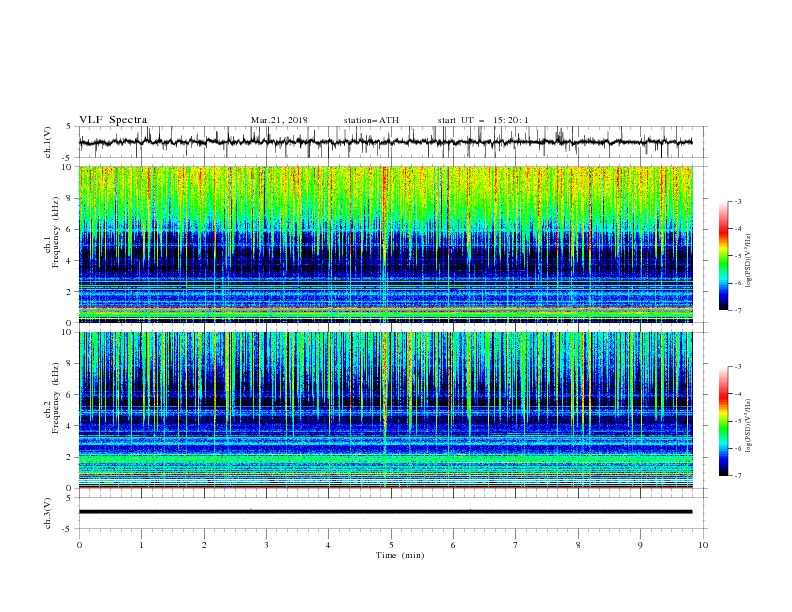This screenshot has height=612, width=792.
Task: Click the "9" tick on the time axis
Action: [640, 545]
